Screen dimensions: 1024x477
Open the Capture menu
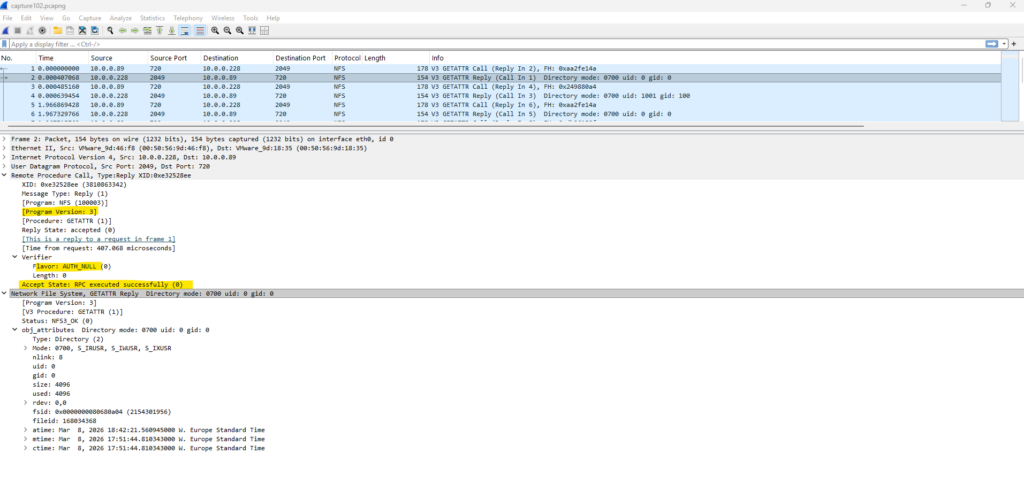click(90, 18)
